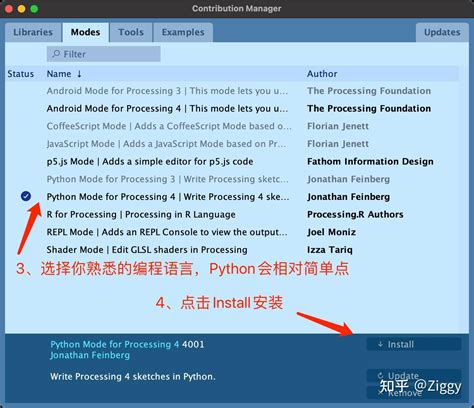Show the Updates tab

442,32
